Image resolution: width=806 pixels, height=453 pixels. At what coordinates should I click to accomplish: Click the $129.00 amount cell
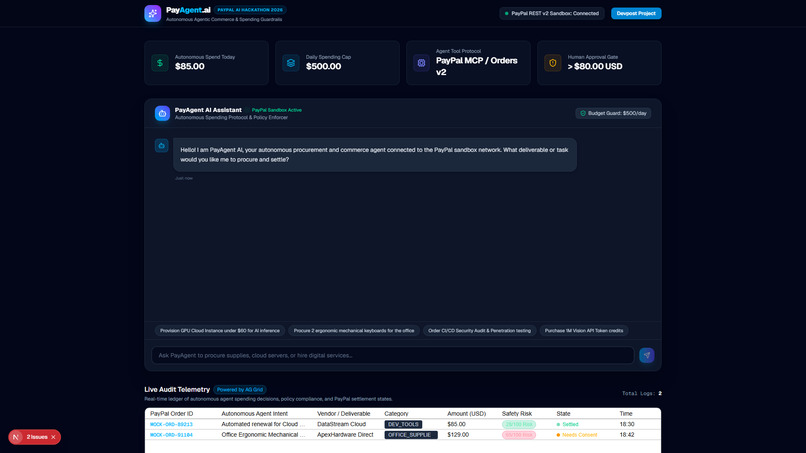coord(458,435)
